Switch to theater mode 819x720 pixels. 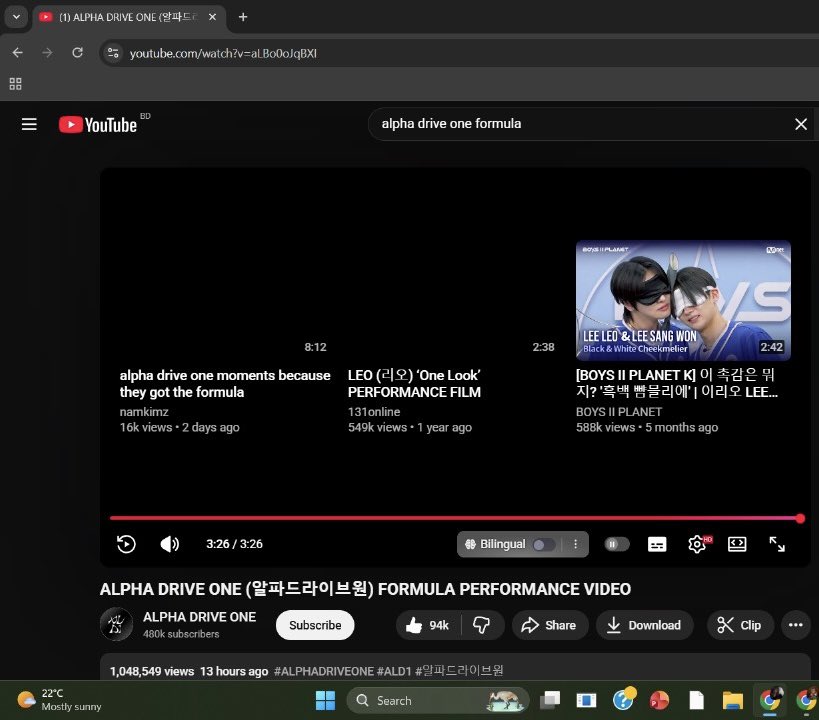737,544
